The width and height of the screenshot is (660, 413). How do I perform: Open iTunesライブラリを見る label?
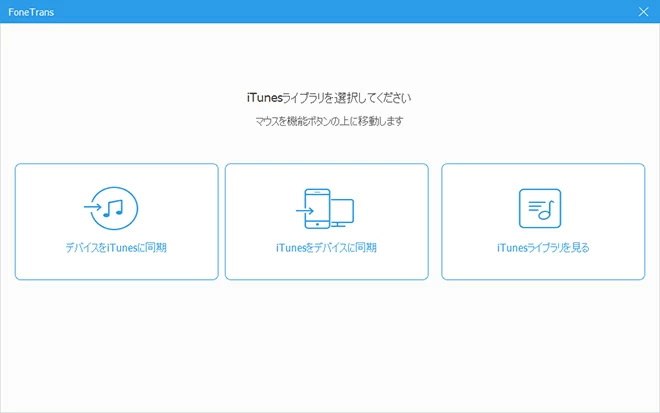point(542,247)
